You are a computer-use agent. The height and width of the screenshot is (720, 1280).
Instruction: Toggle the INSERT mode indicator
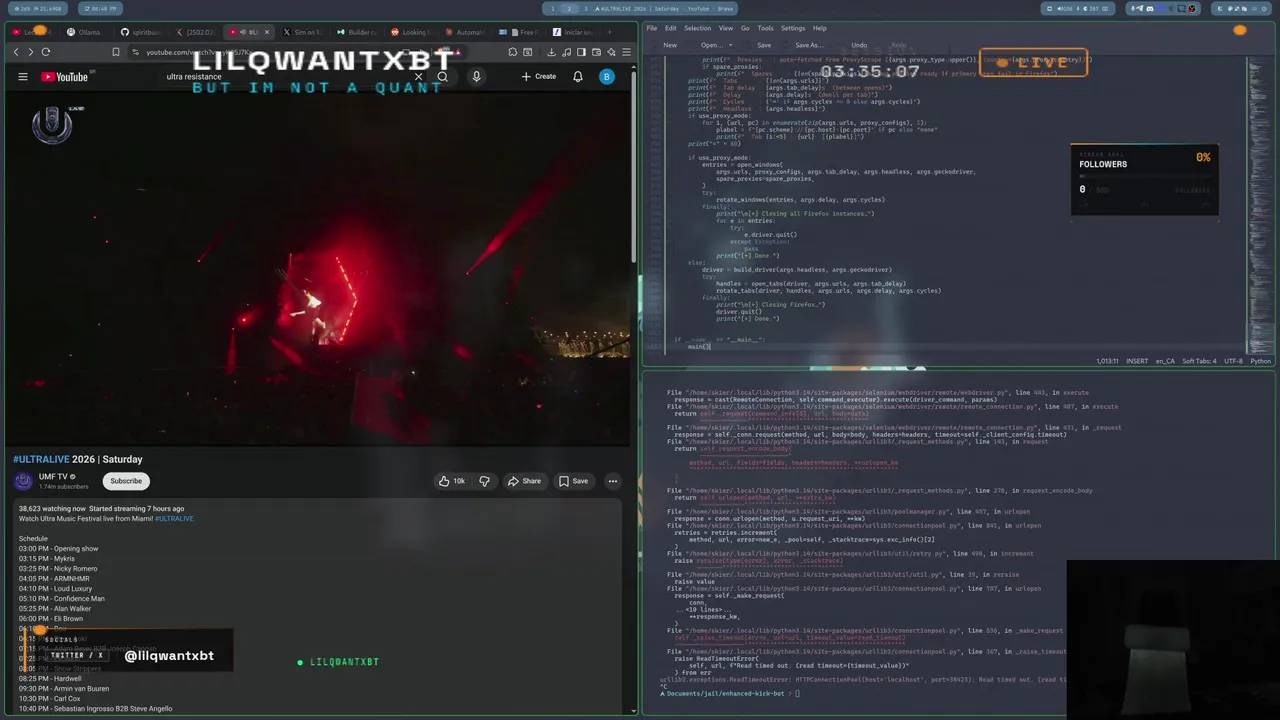click(1137, 361)
